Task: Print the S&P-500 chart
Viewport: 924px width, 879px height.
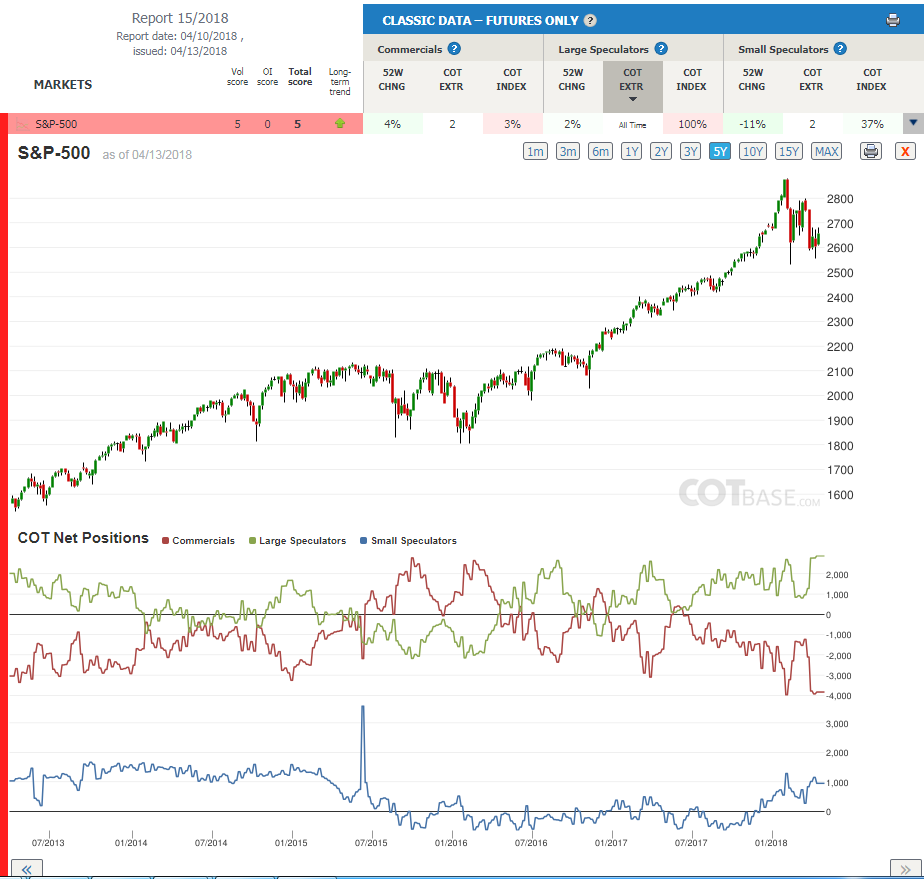Action: pyautogui.click(x=871, y=151)
